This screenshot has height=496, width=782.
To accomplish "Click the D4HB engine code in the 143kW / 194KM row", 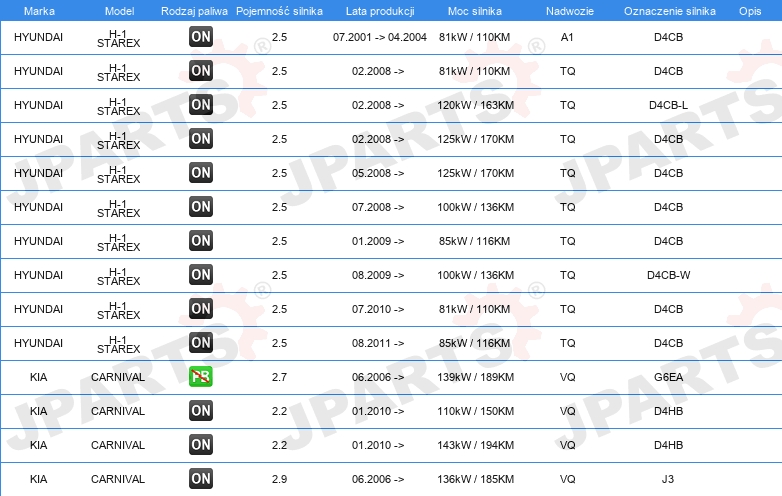I will [x=668, y=445].
